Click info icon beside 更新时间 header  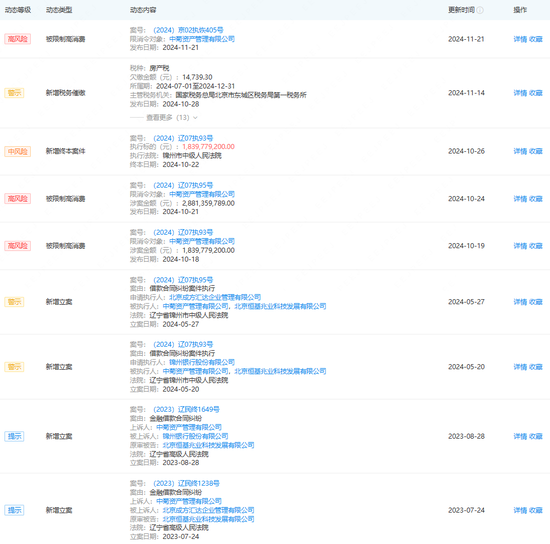[480, 10]
